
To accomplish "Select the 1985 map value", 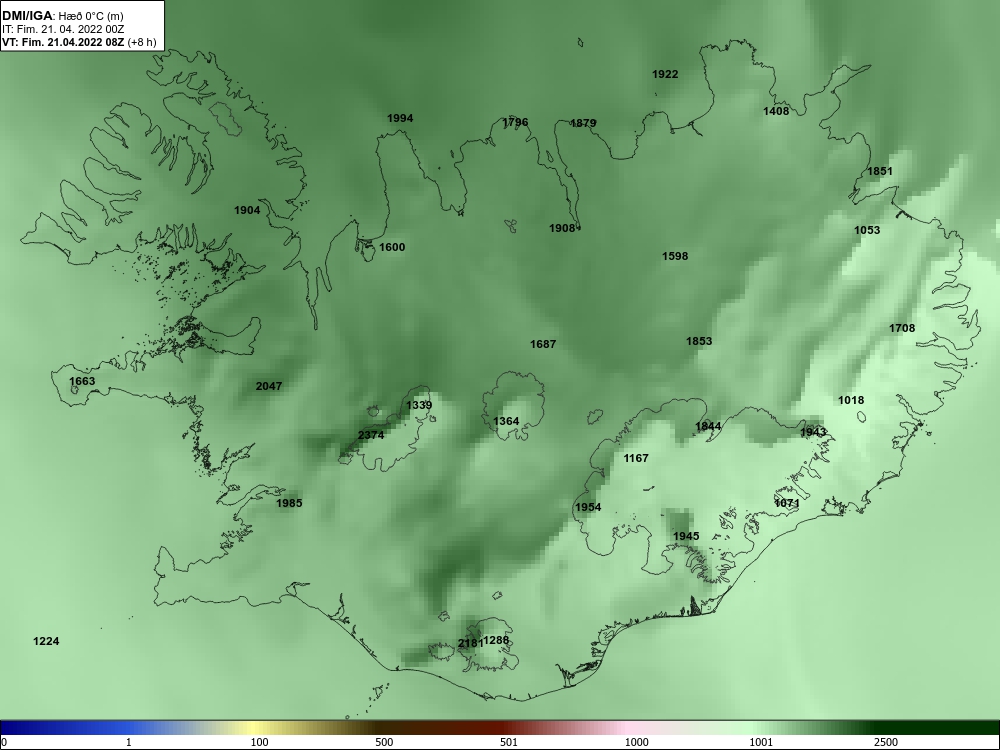I will tap(289, 503).
